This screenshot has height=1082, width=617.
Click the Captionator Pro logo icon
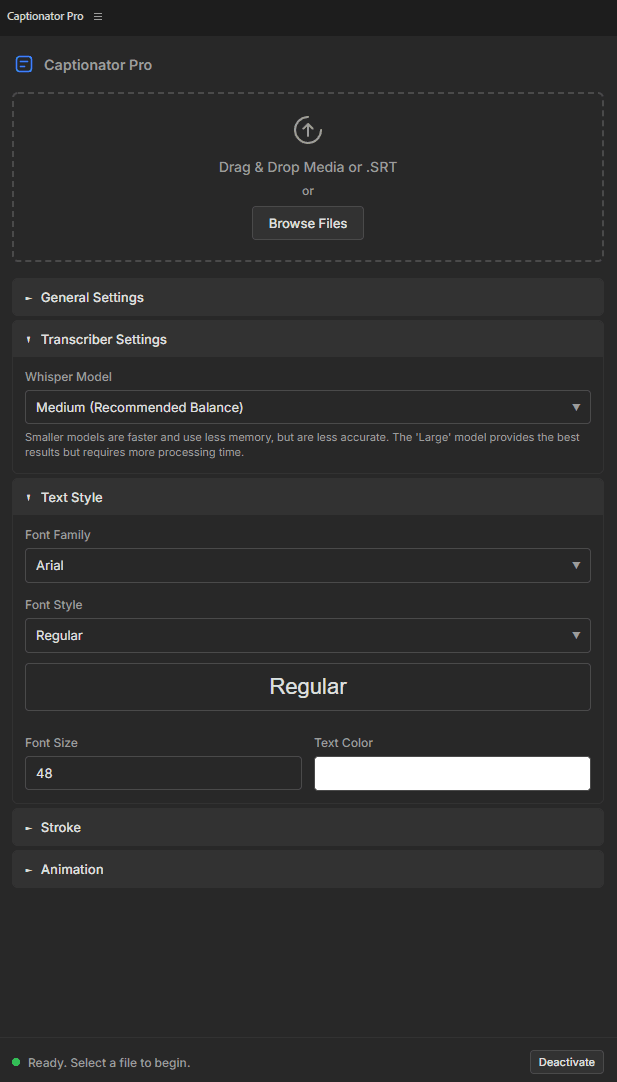[24, 65]
